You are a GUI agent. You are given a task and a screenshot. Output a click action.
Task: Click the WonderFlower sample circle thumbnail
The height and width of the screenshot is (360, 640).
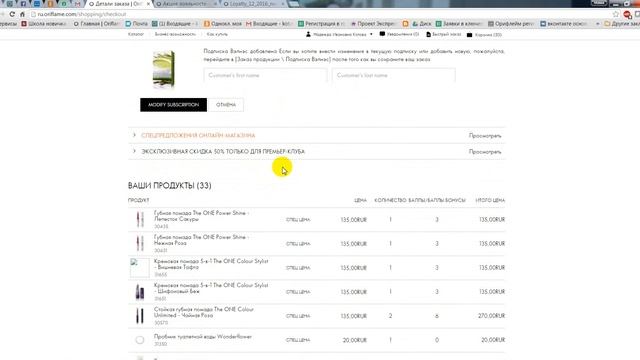140,340
